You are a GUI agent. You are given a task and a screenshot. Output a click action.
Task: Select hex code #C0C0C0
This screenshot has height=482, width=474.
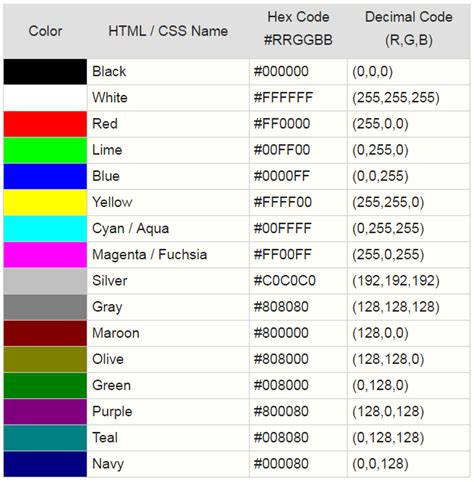[284, 281]
